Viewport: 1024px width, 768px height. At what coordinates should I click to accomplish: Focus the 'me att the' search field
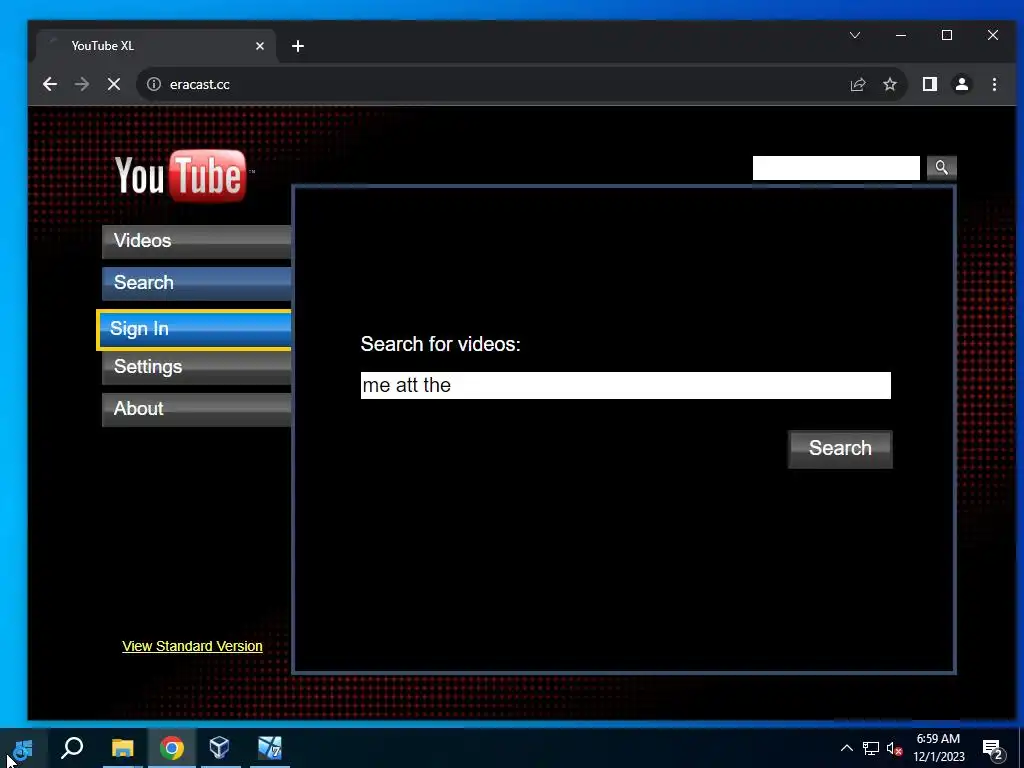coord(626,385)
